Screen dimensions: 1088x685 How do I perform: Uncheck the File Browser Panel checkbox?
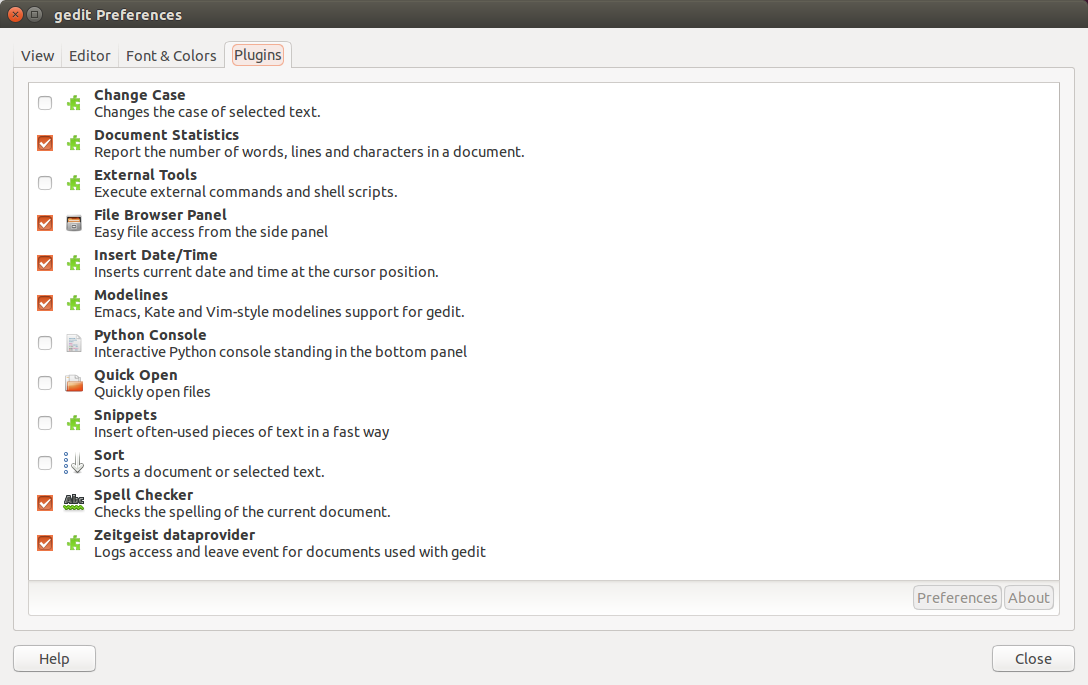click(x=45, y=223)
